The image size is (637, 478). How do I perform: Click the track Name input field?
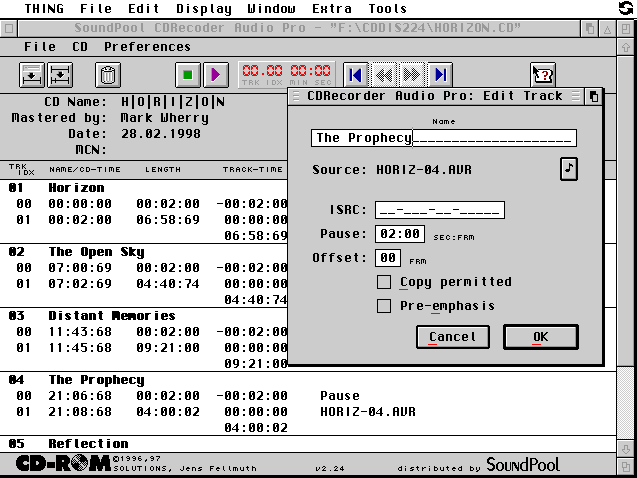pos(444,138)
